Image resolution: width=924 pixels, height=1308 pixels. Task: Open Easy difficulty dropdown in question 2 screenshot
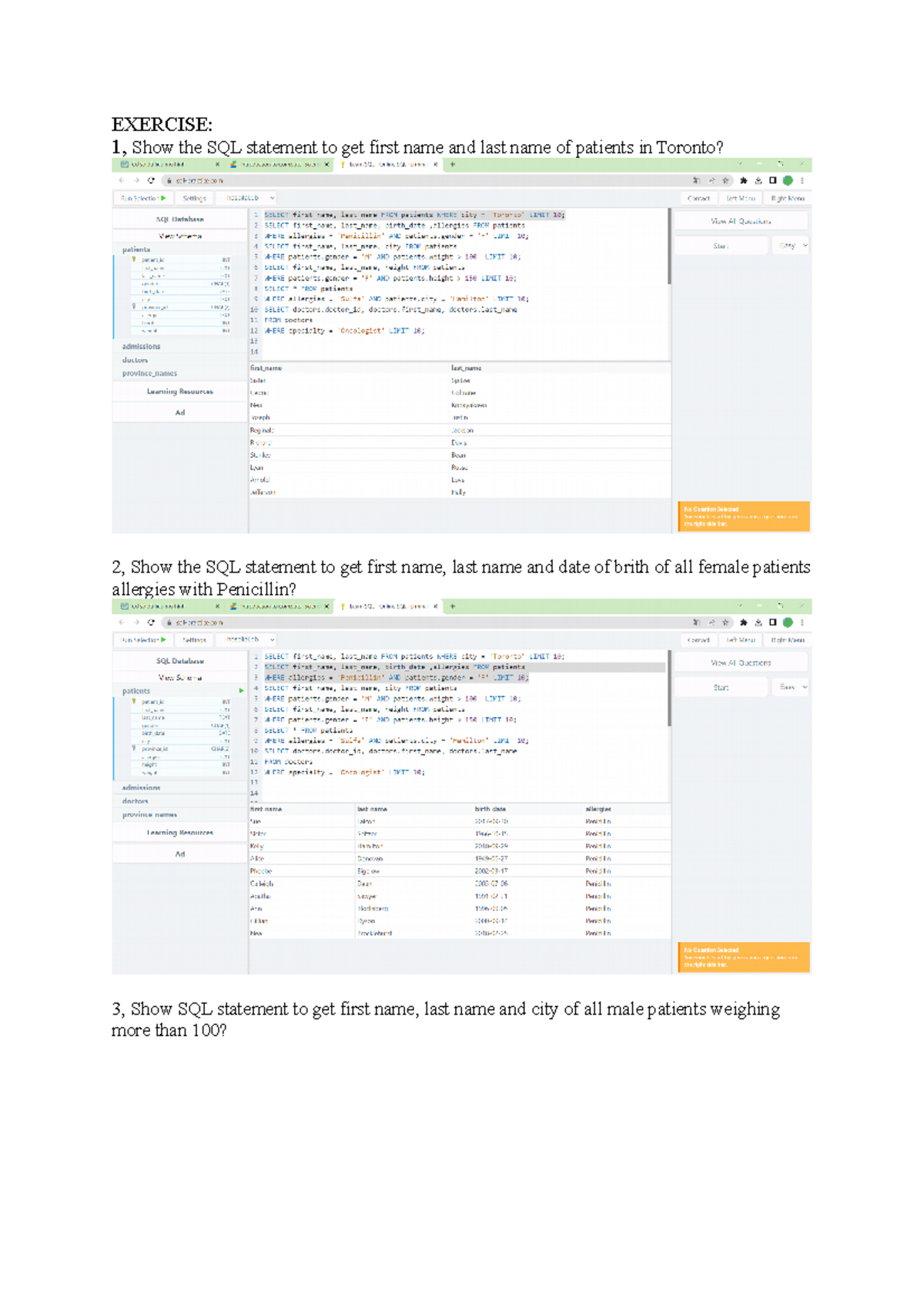coord(792,687)
